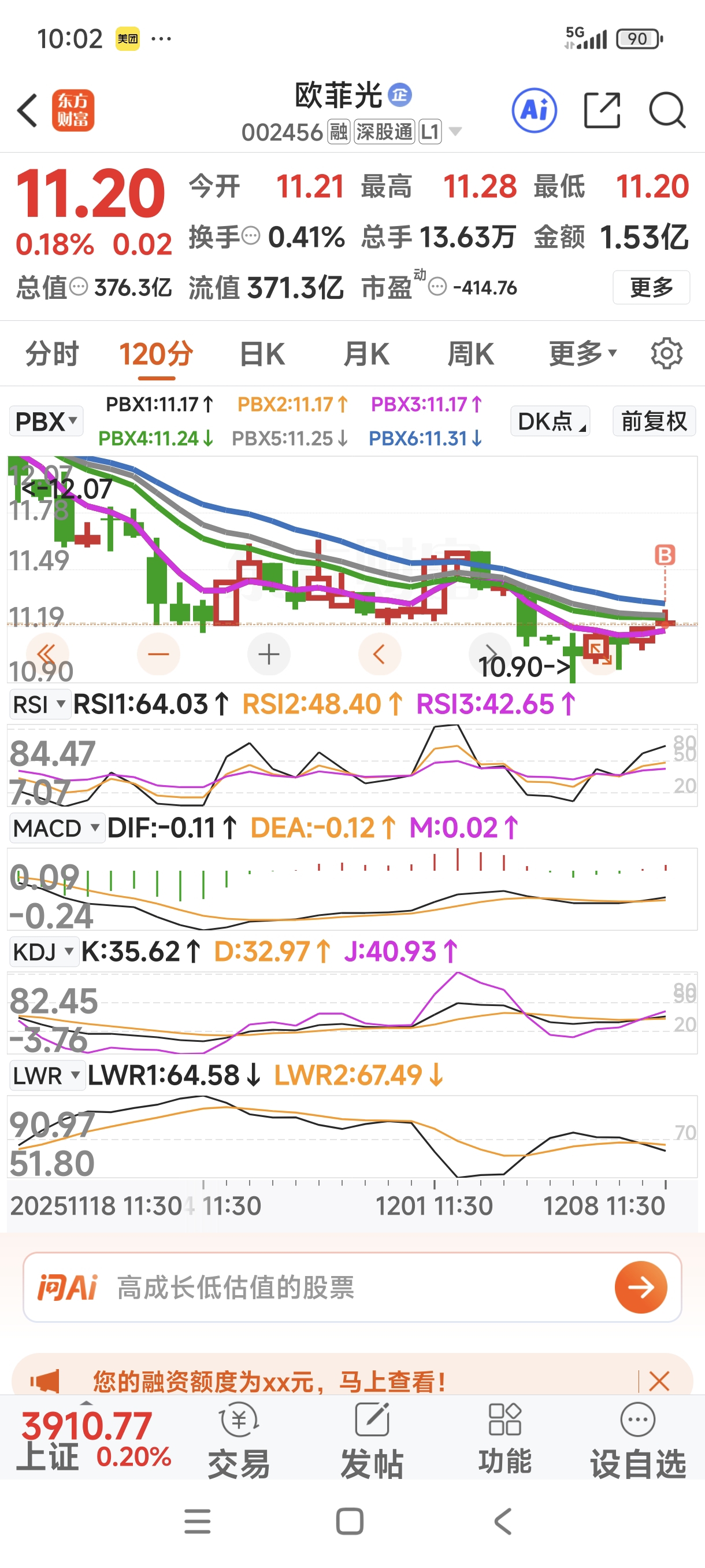Tap the double-left arrow chart control
This screenshot has height=1568, width=705.
click(x=47, y=654)
